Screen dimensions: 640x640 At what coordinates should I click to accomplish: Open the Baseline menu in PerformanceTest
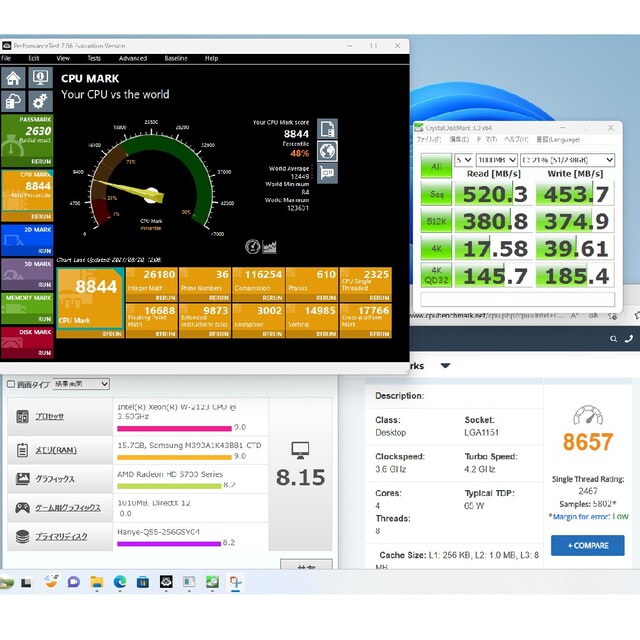(176, 58)
